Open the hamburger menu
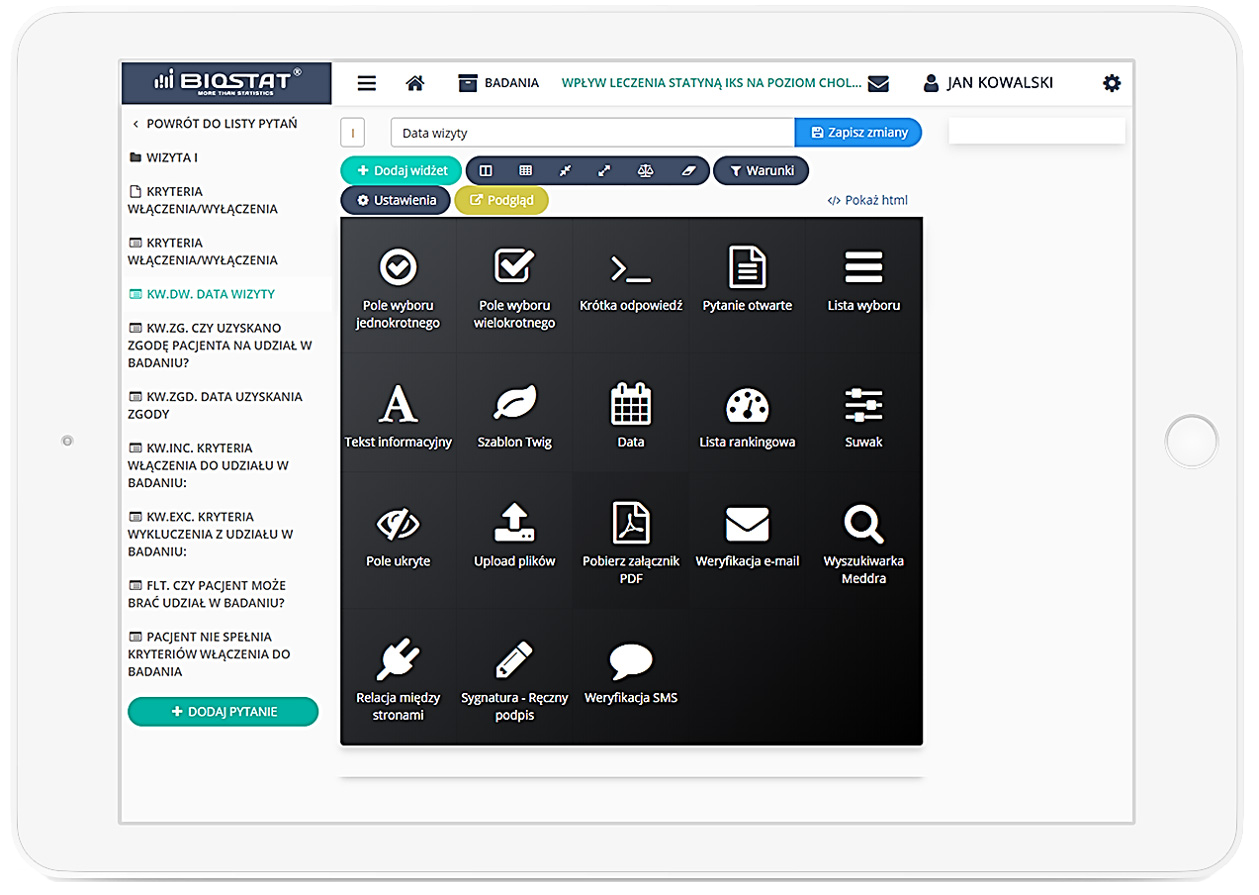Viewport: 1259px width, 895px height. pos(366,83)
